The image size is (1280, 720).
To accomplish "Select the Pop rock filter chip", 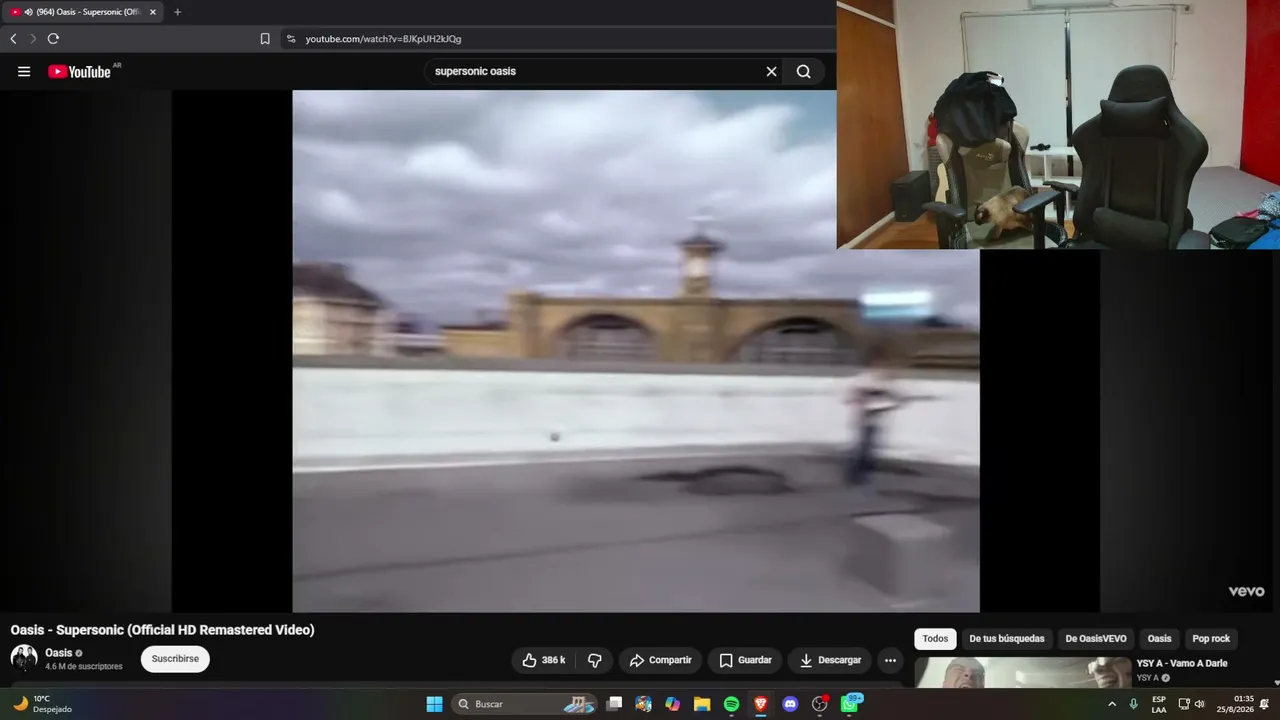I will 1211,639.
